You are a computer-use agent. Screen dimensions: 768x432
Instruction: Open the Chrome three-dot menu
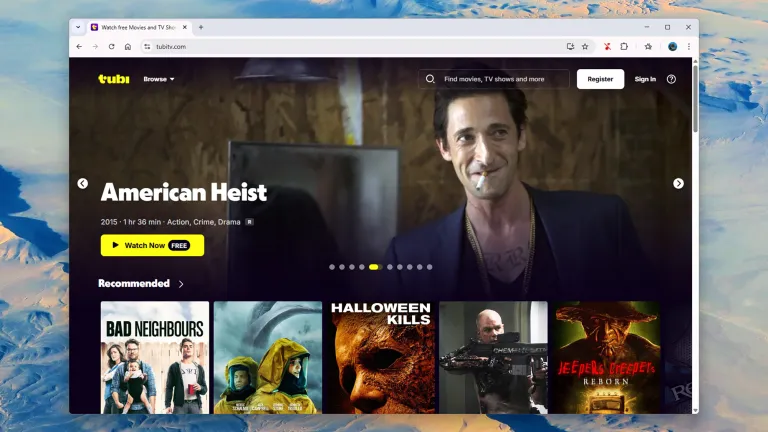(x=688, y=46)
